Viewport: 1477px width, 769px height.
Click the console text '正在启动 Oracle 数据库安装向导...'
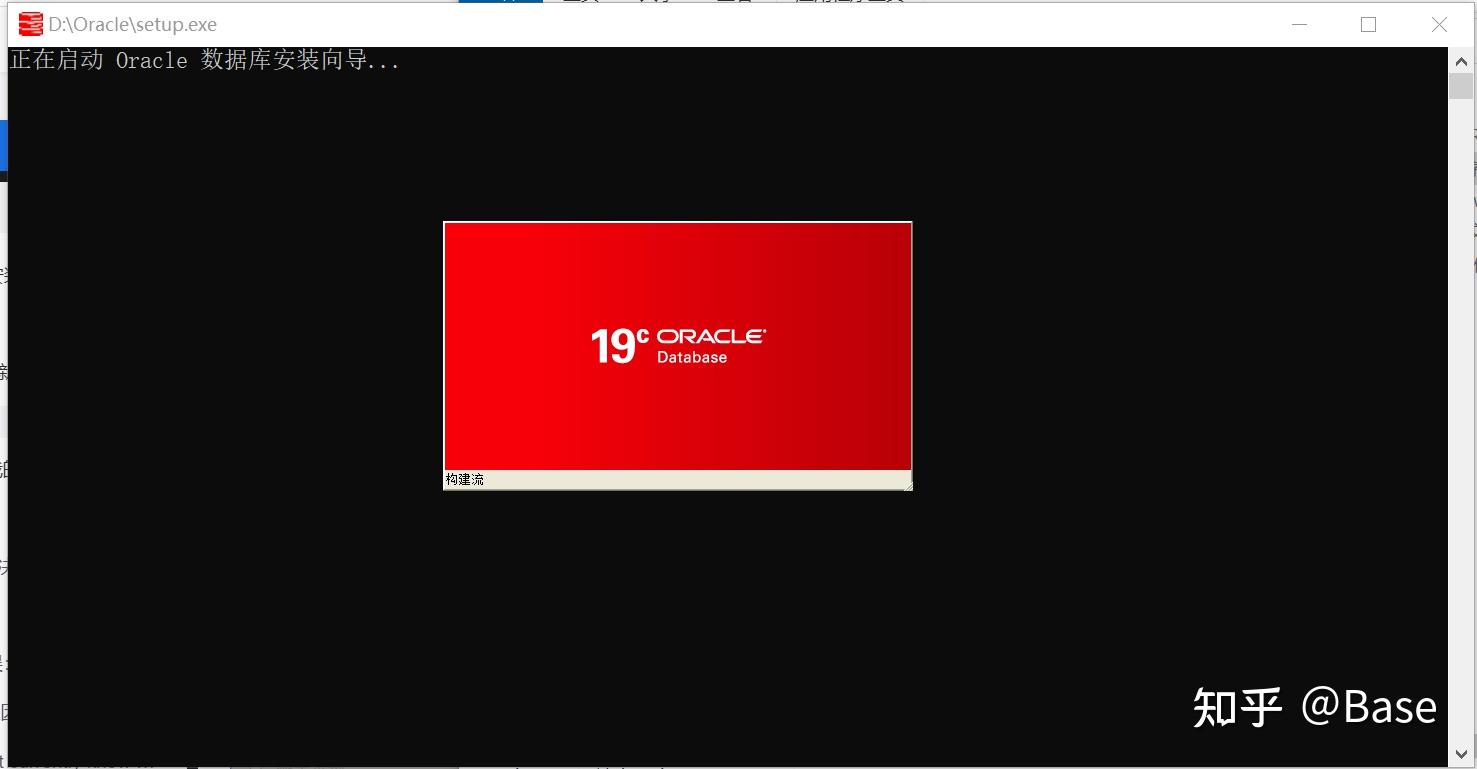click(205, 61)
